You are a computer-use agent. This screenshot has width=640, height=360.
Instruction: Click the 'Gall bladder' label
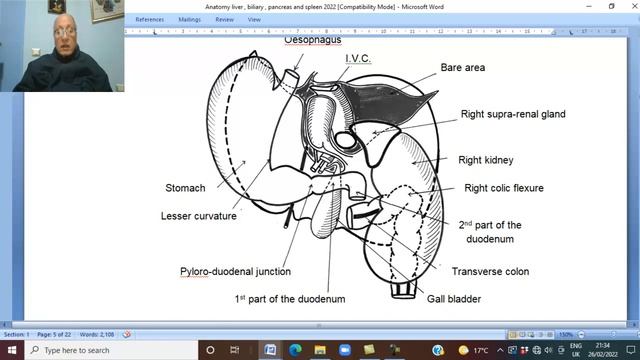(454, 299)
